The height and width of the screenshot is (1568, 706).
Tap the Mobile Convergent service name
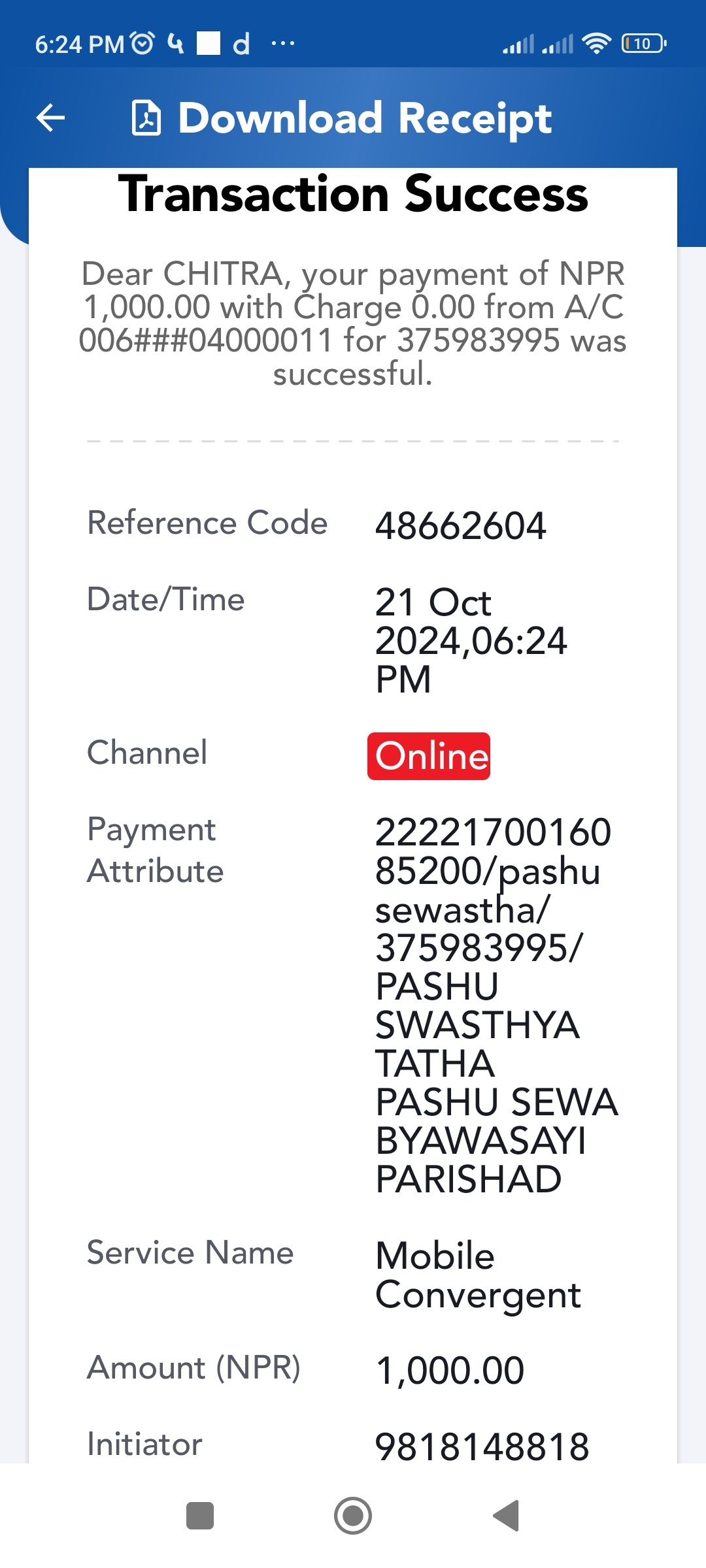pos(478,1275)
